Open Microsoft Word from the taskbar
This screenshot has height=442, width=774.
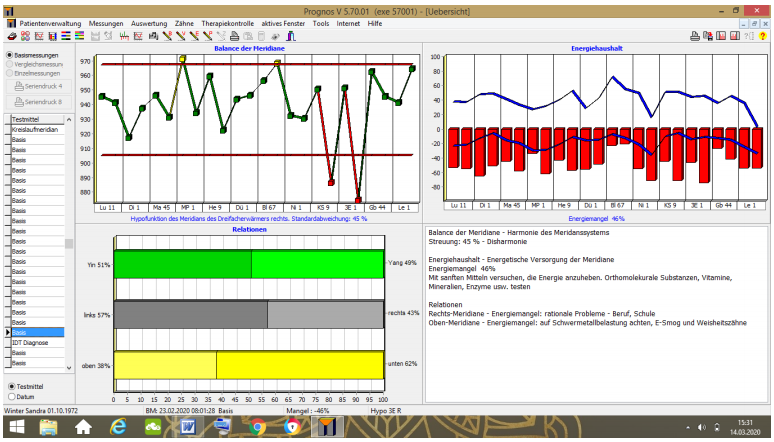click(x=186, y=428)
